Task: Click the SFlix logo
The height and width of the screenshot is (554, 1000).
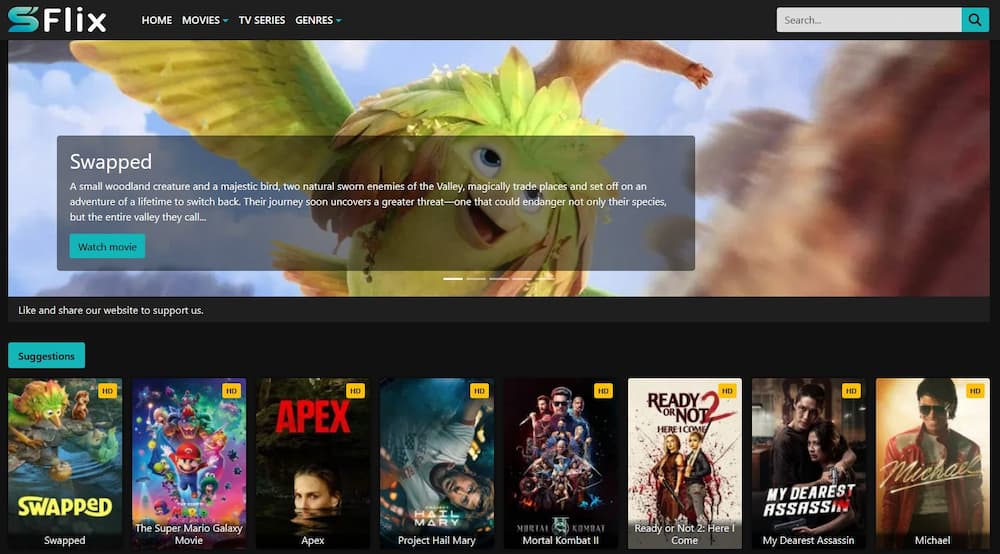Action: tap(57, 20)
